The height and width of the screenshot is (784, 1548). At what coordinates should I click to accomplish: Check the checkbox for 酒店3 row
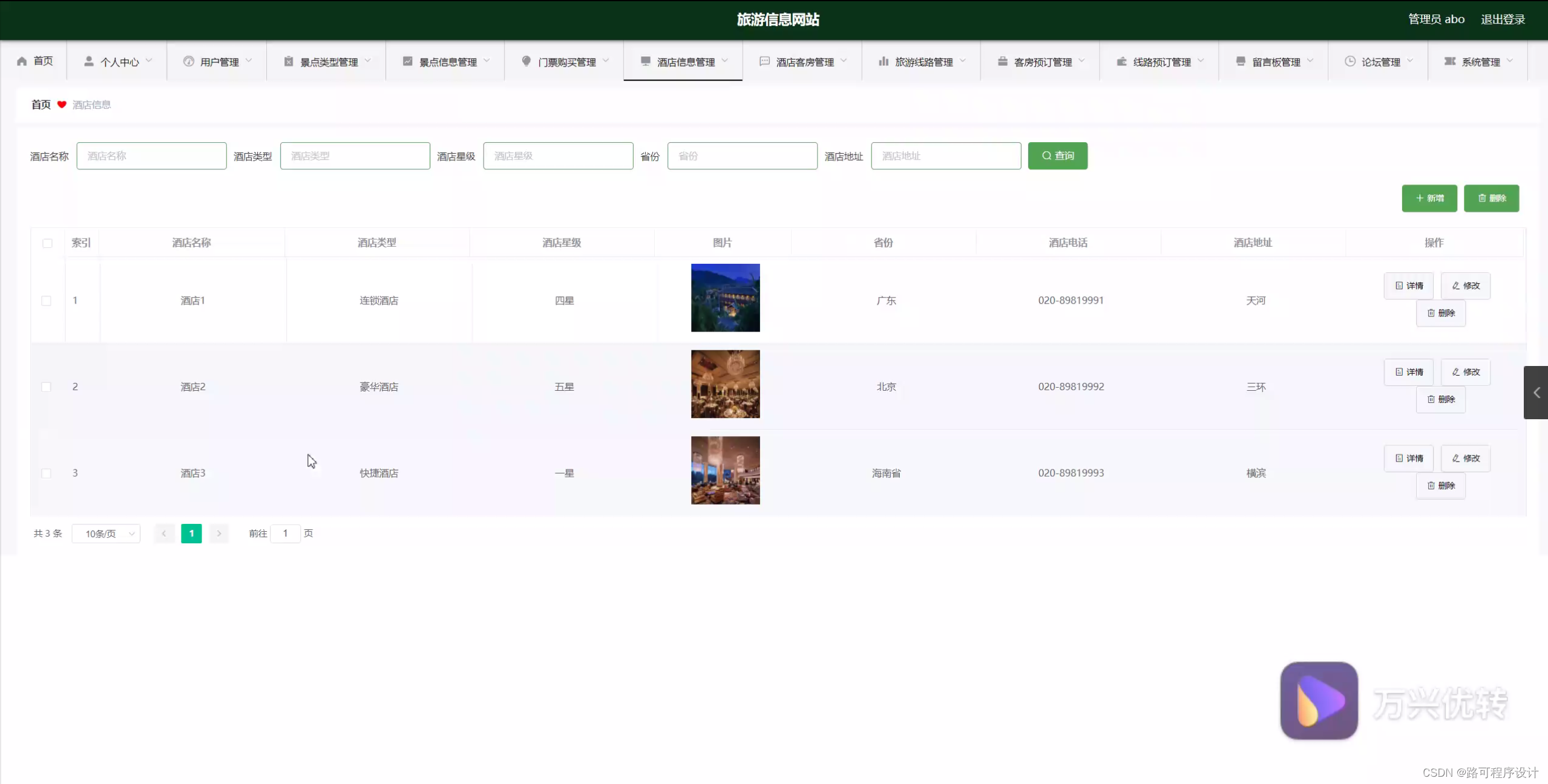click(47, 473)
